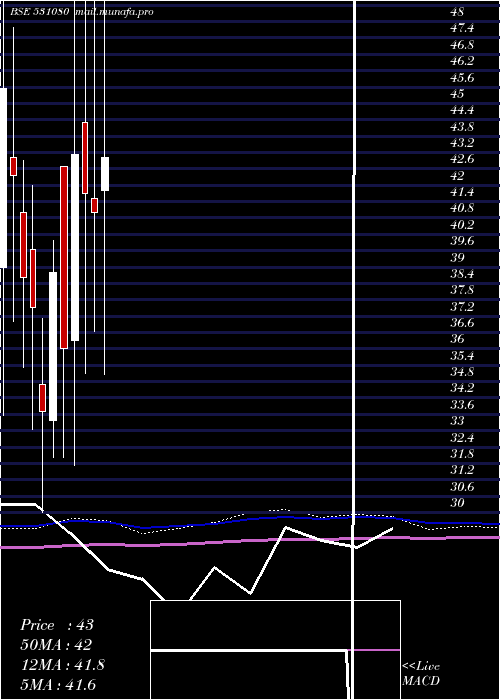500x700 pixels.
Task: Click the 40.2 price axis label
Action: [462, 225]
